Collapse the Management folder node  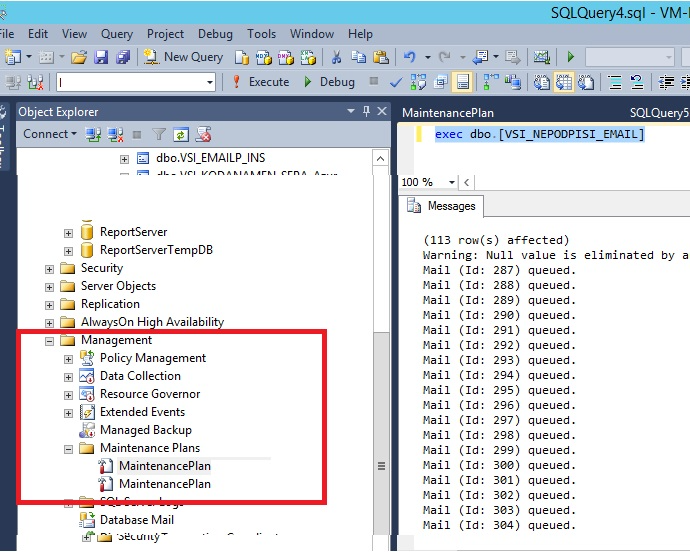pyautogui.click(x=49, y=341)
